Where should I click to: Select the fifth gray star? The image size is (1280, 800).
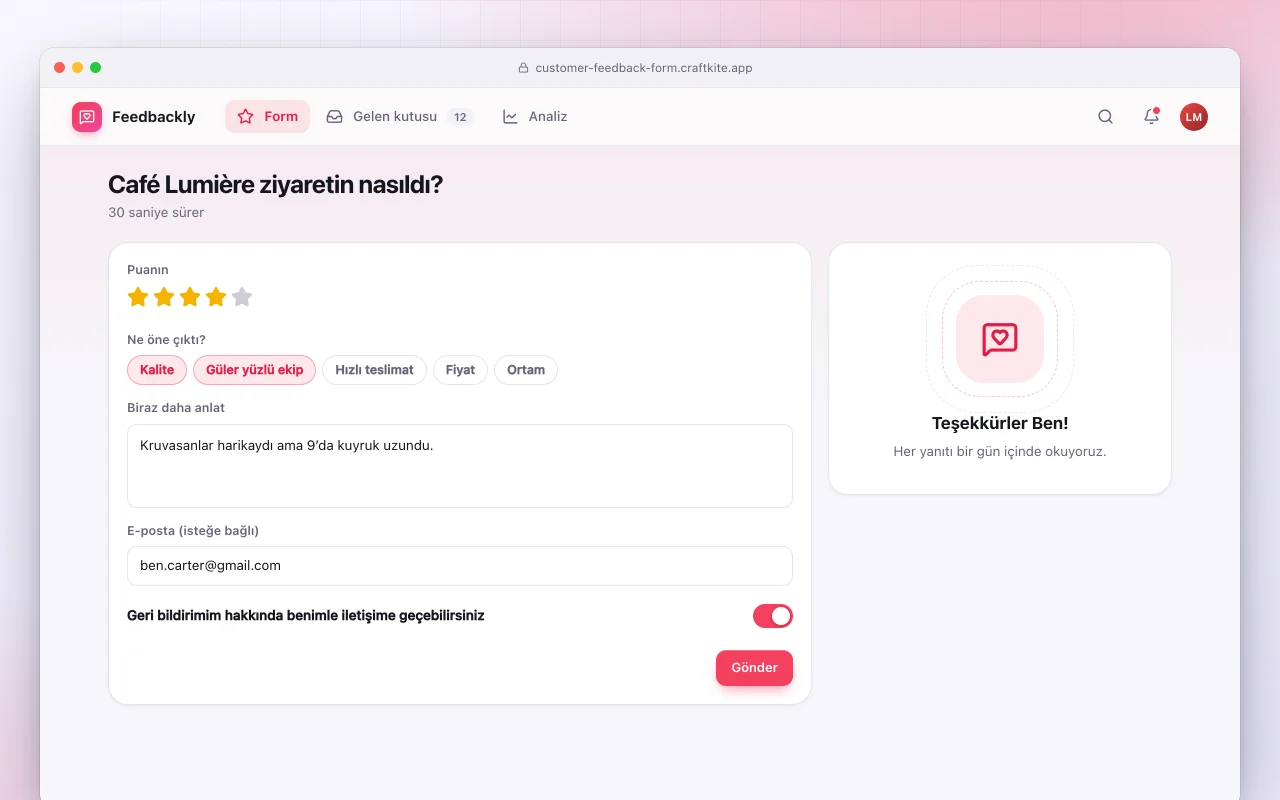[242, 297]
